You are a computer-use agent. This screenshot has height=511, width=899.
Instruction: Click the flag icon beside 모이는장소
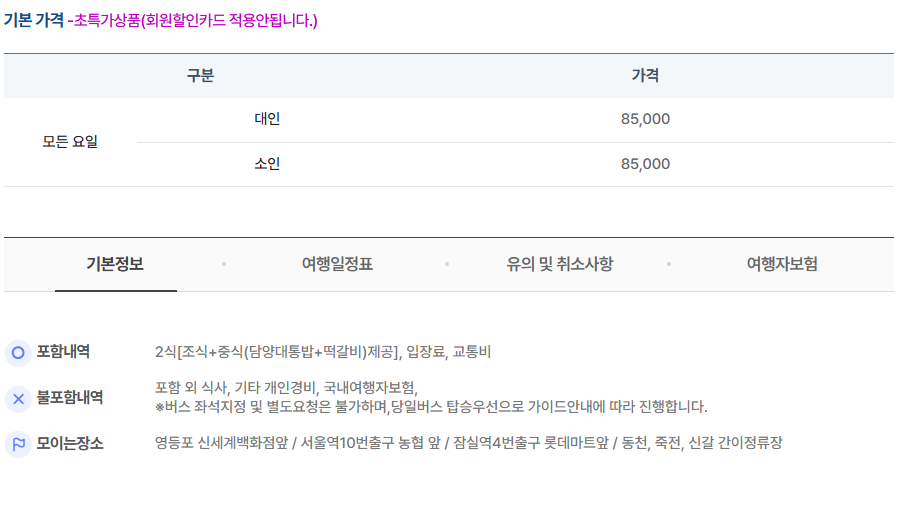pyautogui.click(x=18, y=444)
